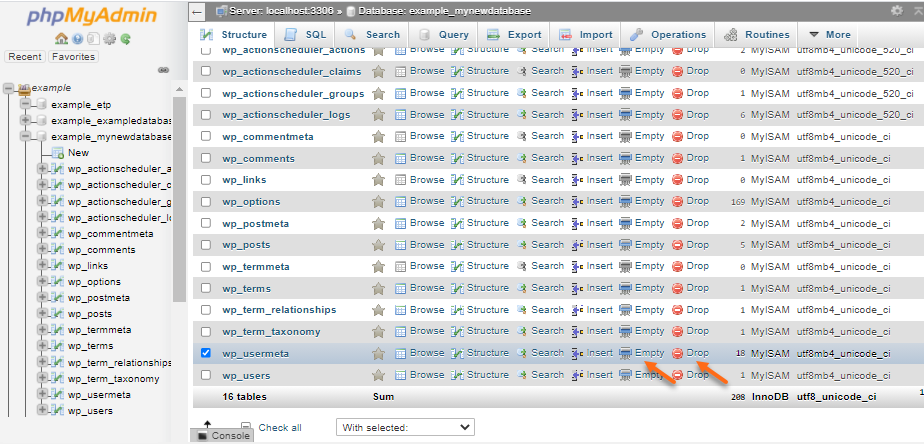Select wp_posts in the navigation tree

pyautogui.click(x=90, y=314)
